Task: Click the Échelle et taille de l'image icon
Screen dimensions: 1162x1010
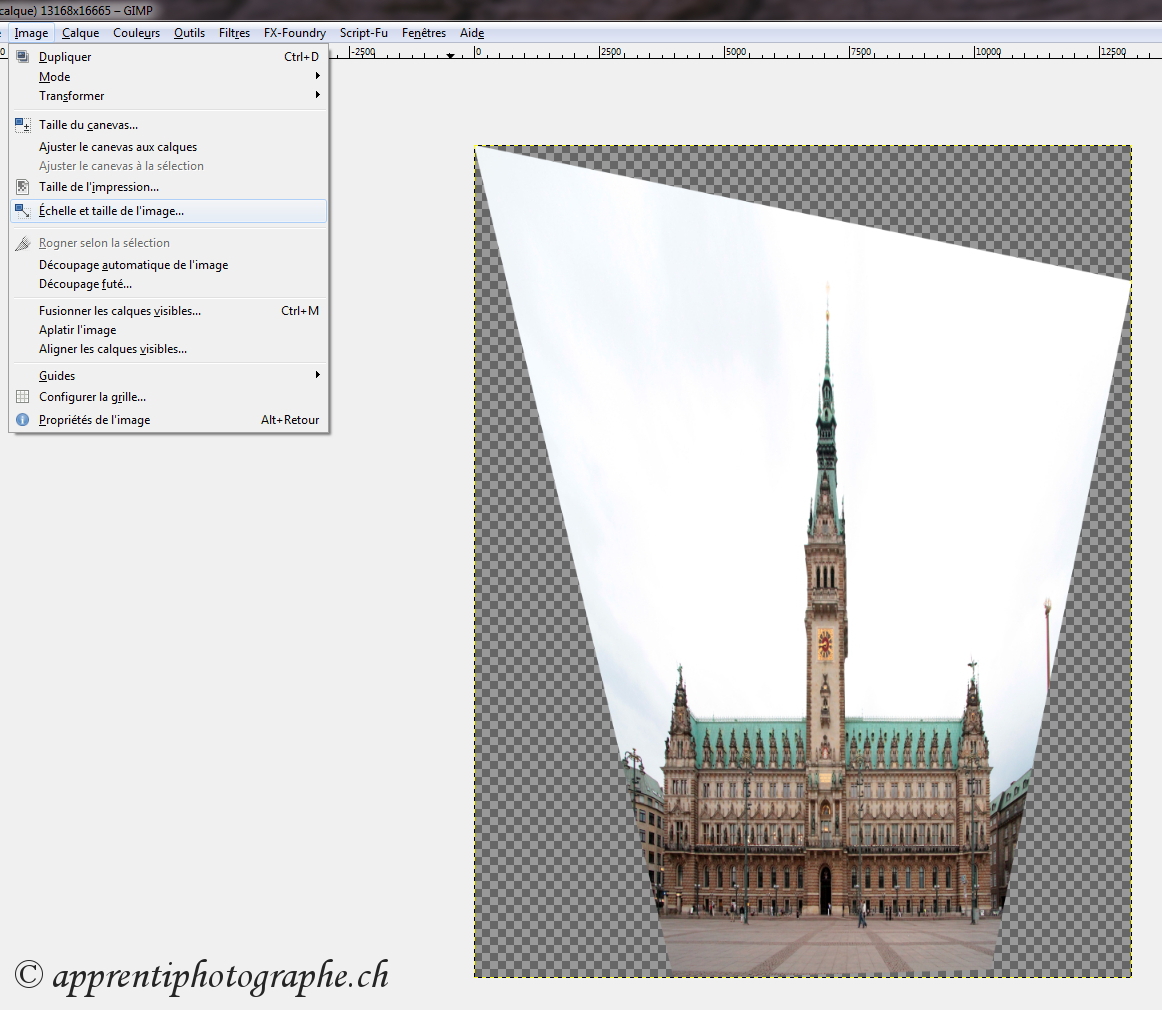Action: coord(22,211)
